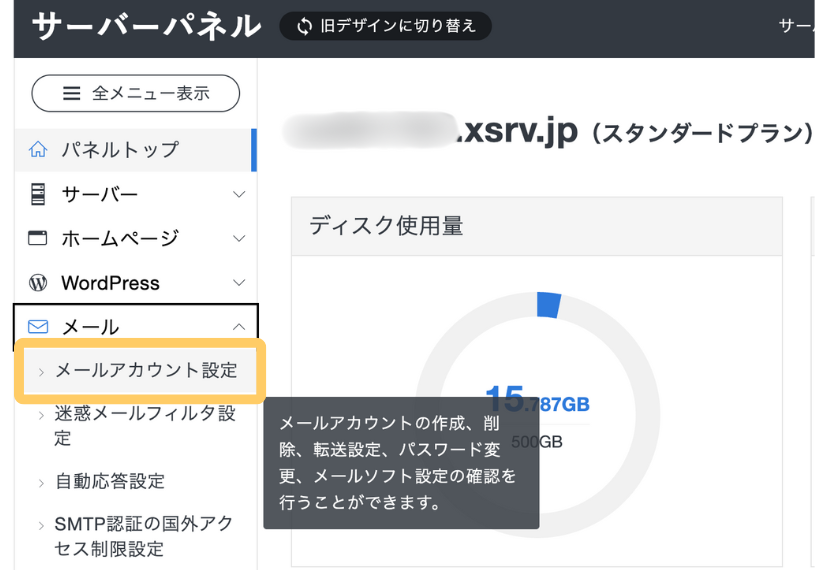Open the パネルトップ menu item
The image size is (830, 570).
coord(136,150)
